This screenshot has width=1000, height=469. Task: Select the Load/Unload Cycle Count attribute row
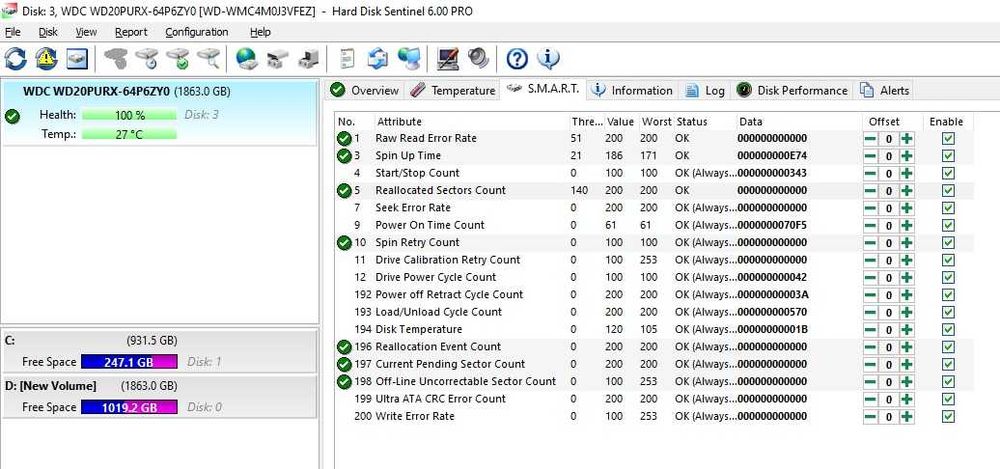654,312
